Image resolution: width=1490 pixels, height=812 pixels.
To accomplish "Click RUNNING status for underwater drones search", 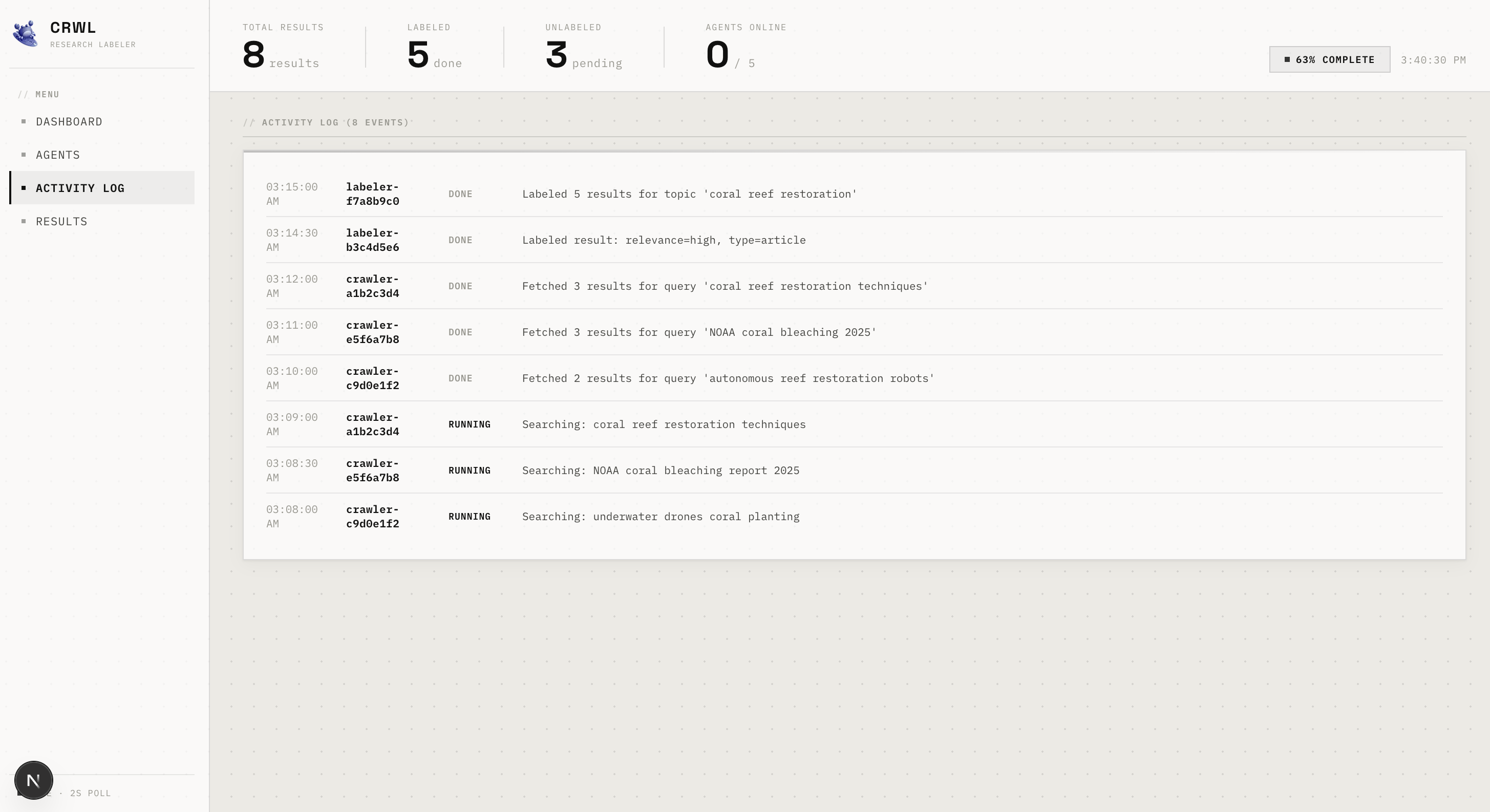I will pyautogui.click(x=469, y=517).
